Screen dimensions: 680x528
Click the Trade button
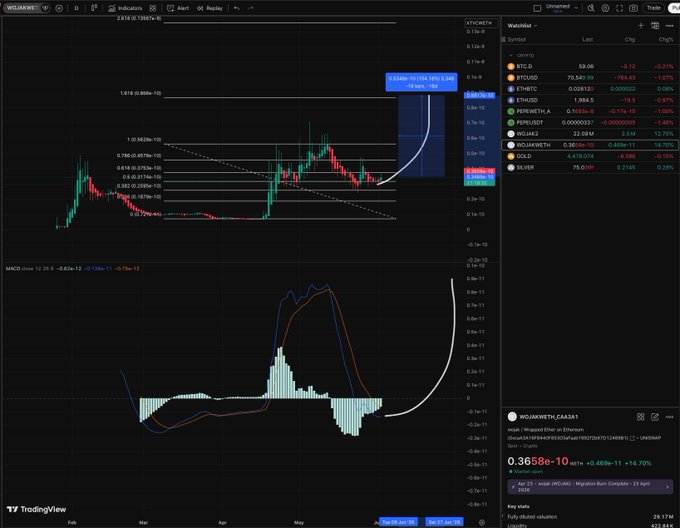654,8
